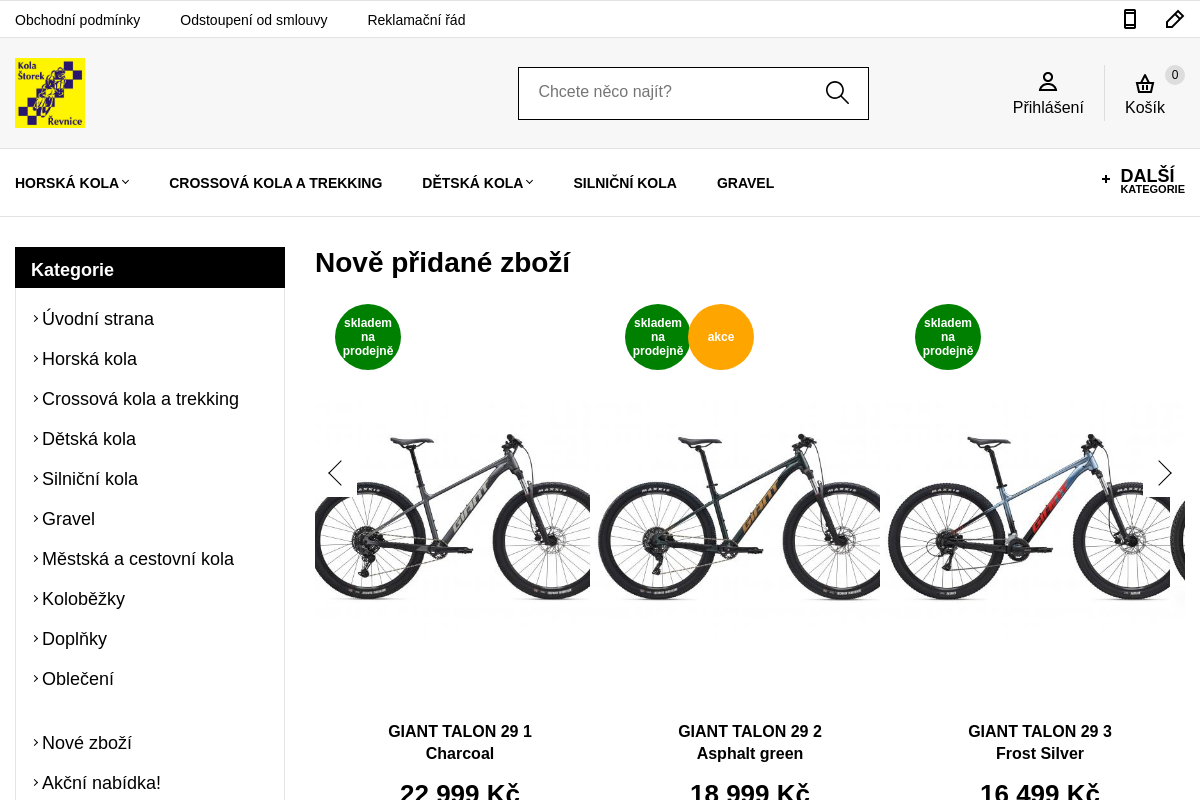Click green 'skladem na prodejně' badge on Talon 29 2

(x=658, y=337)
